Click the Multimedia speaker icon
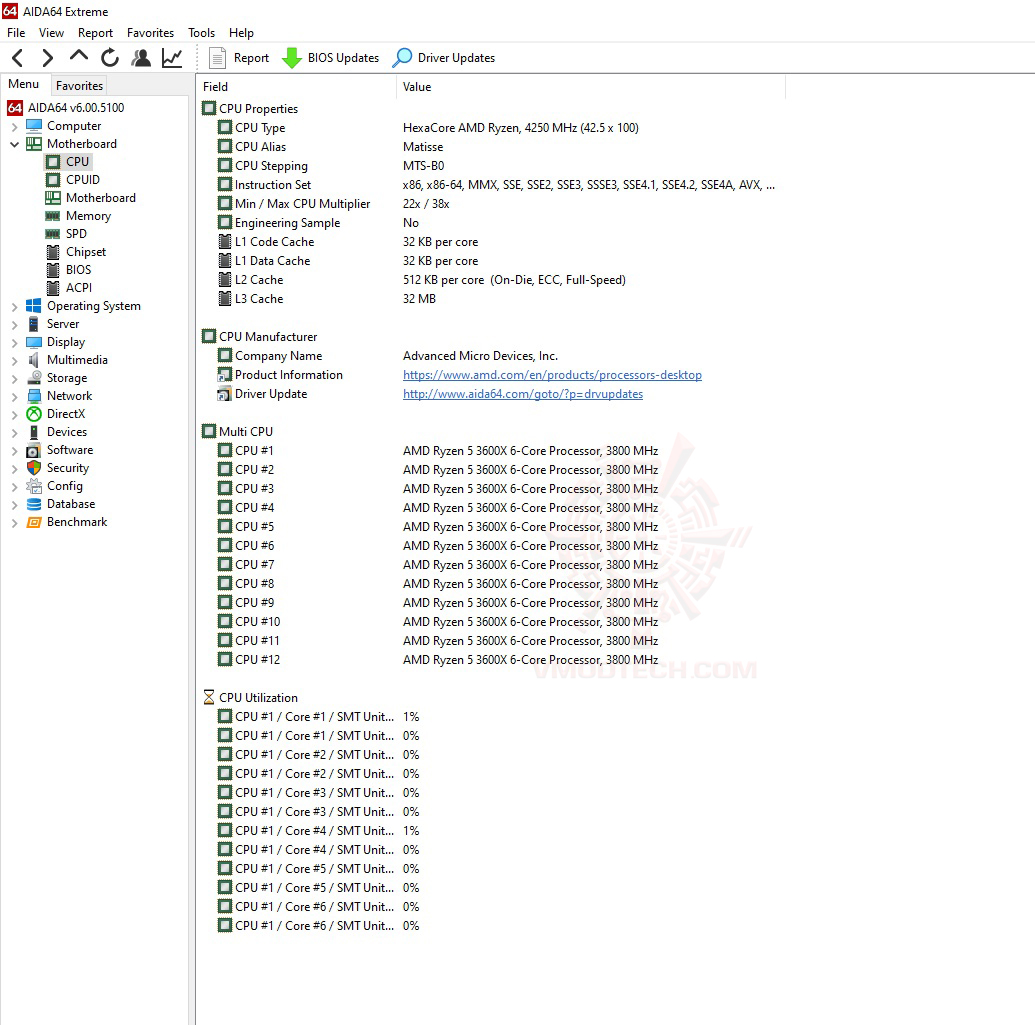Image resolution: width=1035 pixels, height=1025 pixels. [x=34, y=360]
